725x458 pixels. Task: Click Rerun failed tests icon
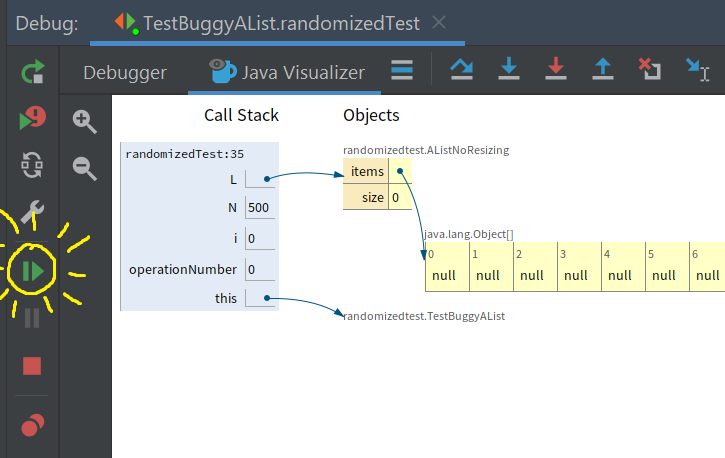[x=32, y=120]
